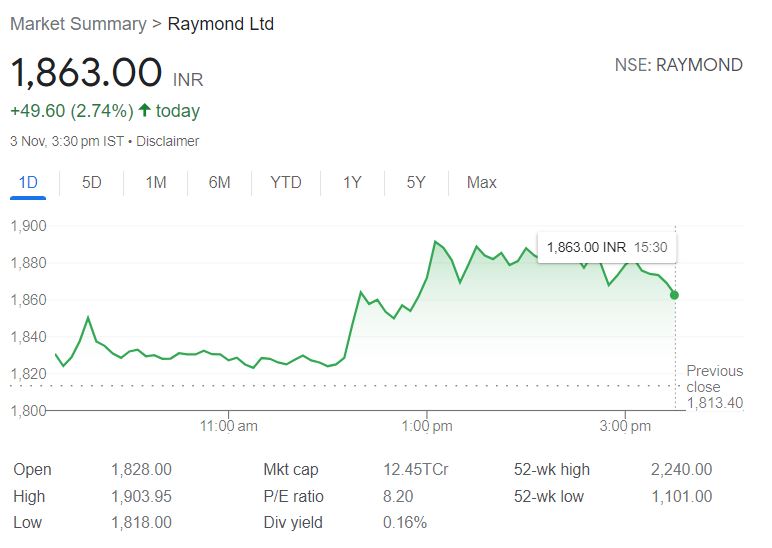Show the 1M price chart
Viewport: 772px width, 548px height.
click(155, 182)
